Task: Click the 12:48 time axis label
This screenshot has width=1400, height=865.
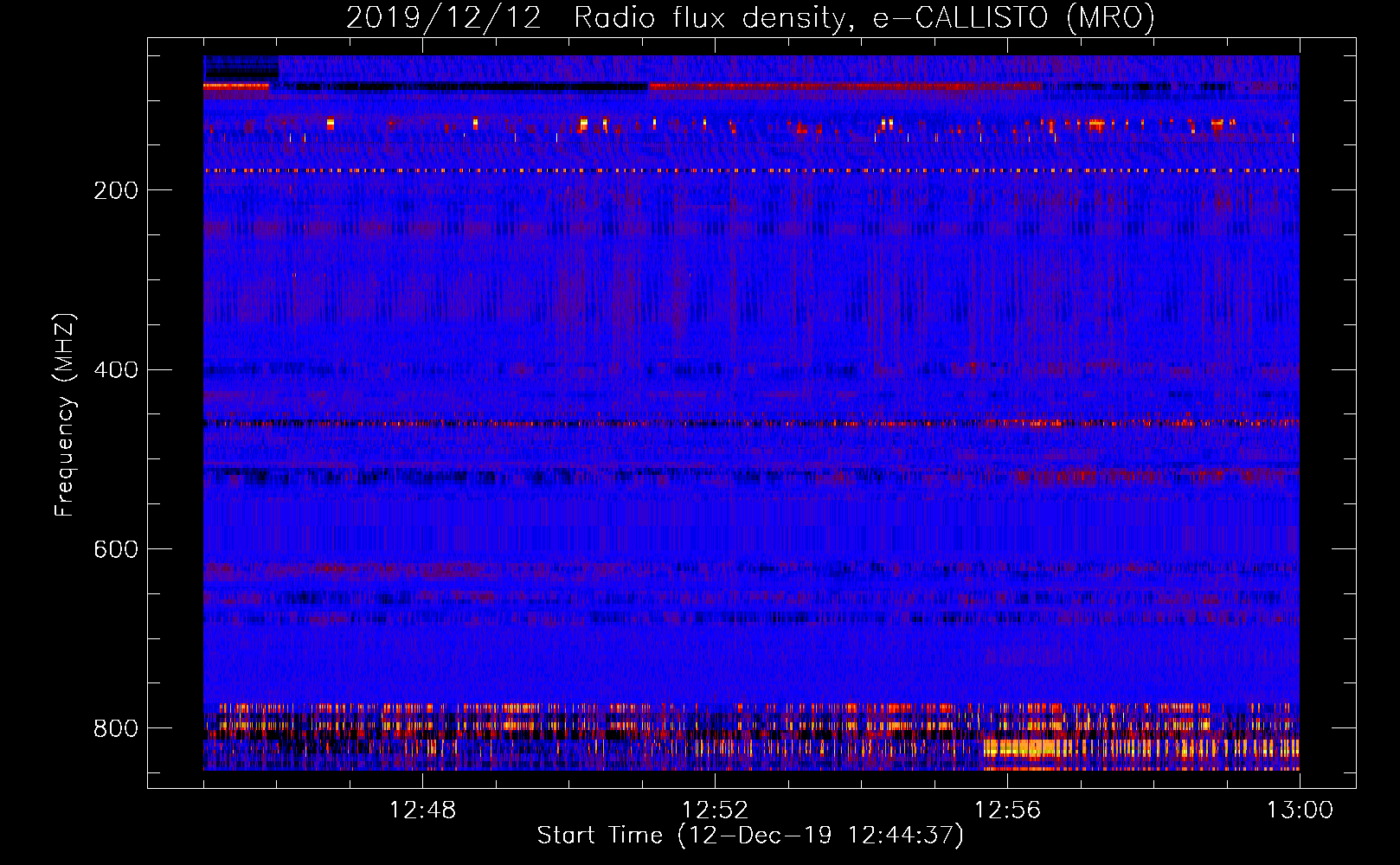Action: [x=422, y=811]
